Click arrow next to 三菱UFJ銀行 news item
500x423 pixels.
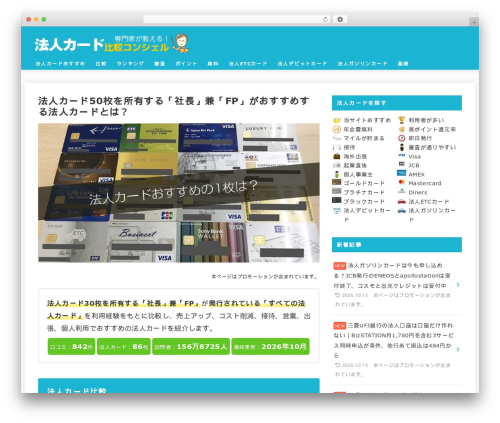point(458,349)
